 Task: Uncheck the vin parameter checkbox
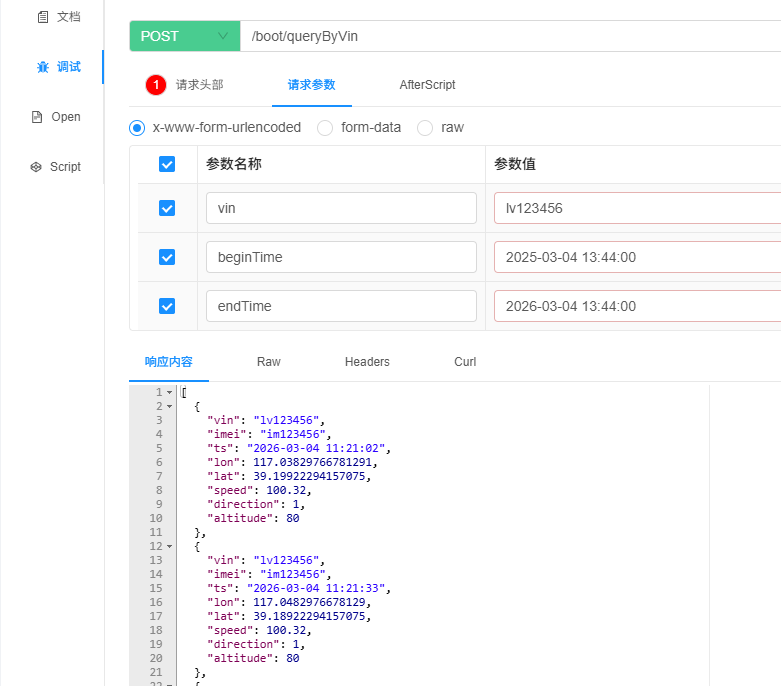coord(167,208)
